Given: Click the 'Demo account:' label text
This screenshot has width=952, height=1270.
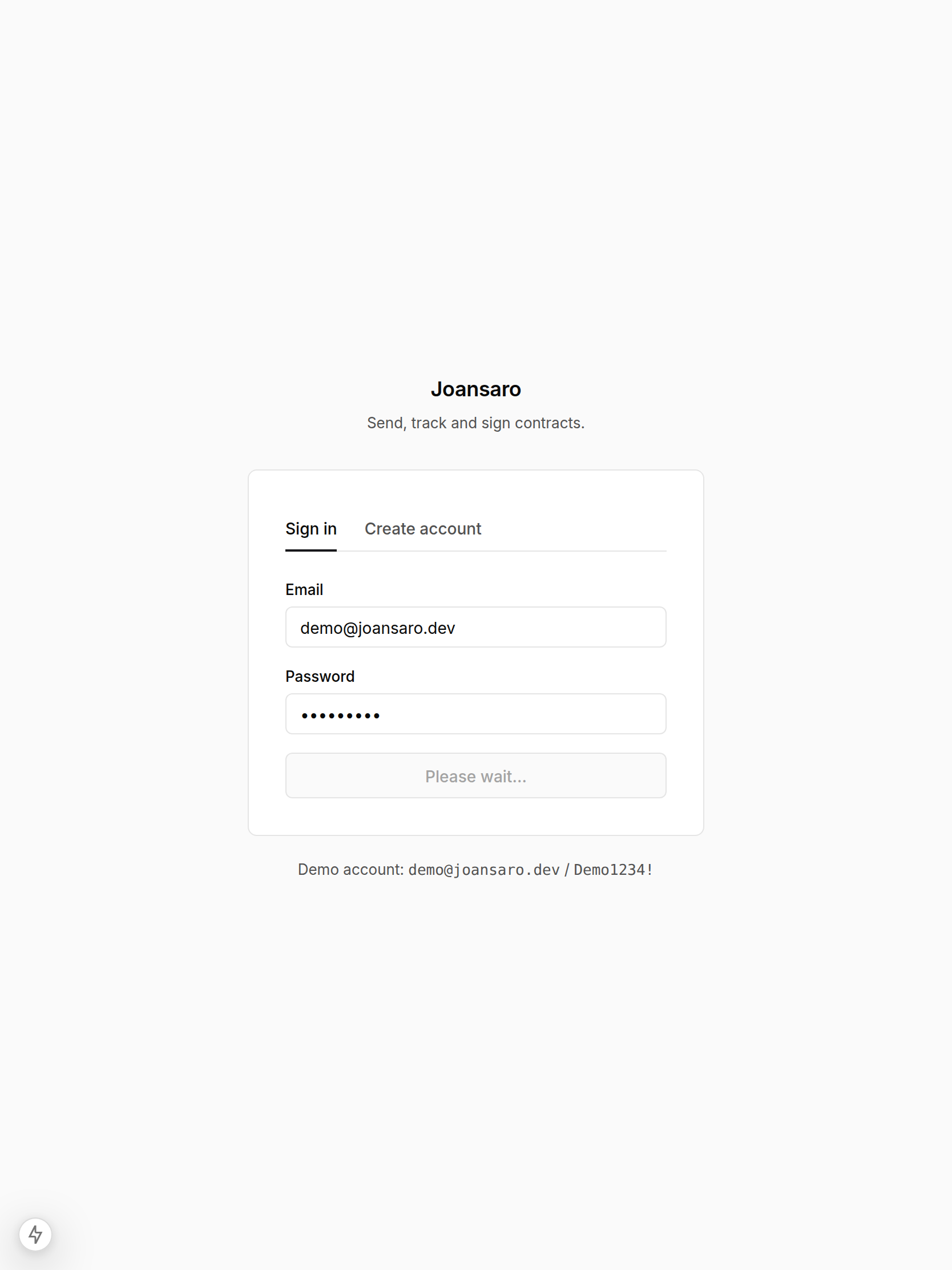Looking at the screenshot, I should pos(350,870).
